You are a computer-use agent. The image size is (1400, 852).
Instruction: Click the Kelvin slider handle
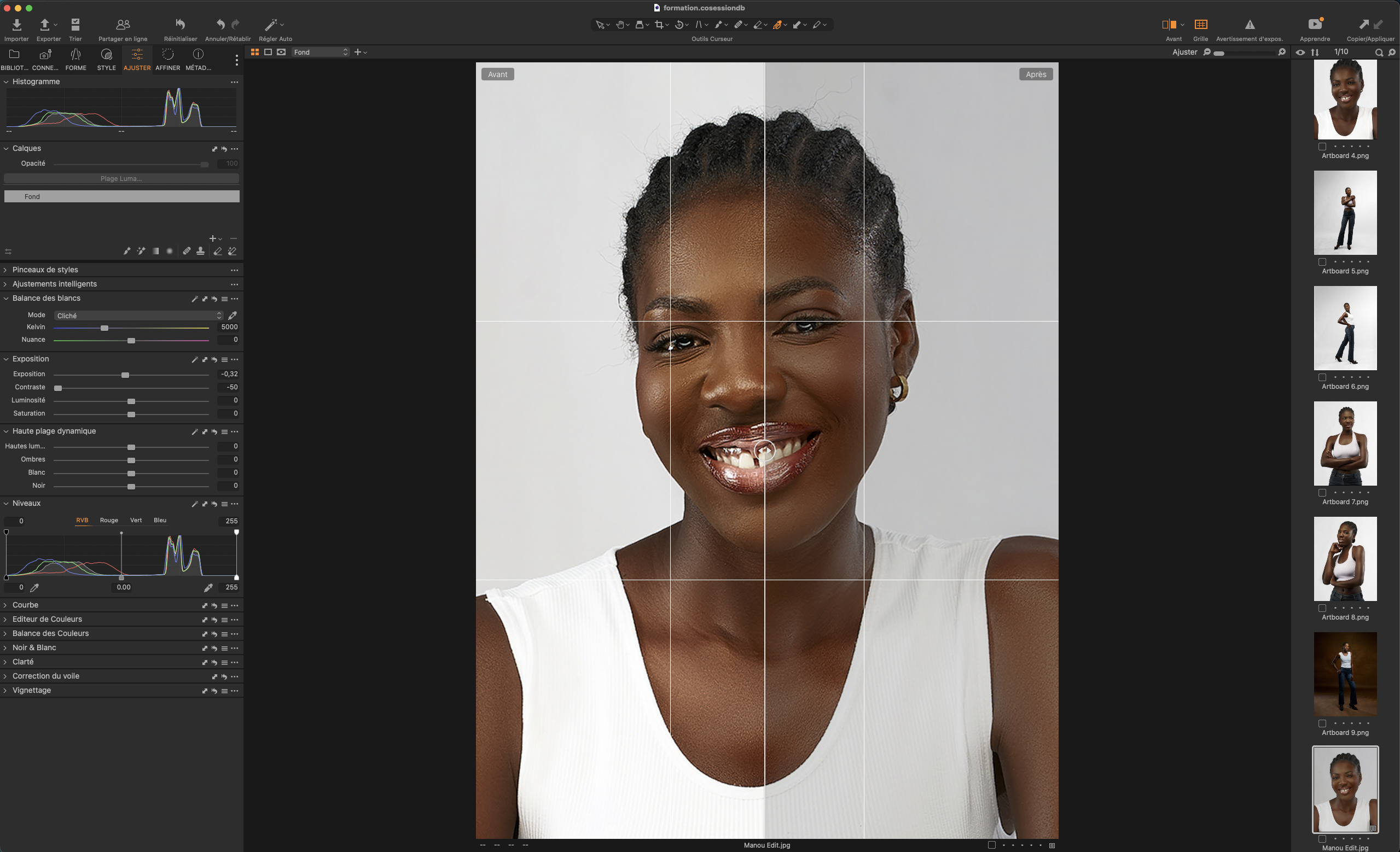click(104, 328)
